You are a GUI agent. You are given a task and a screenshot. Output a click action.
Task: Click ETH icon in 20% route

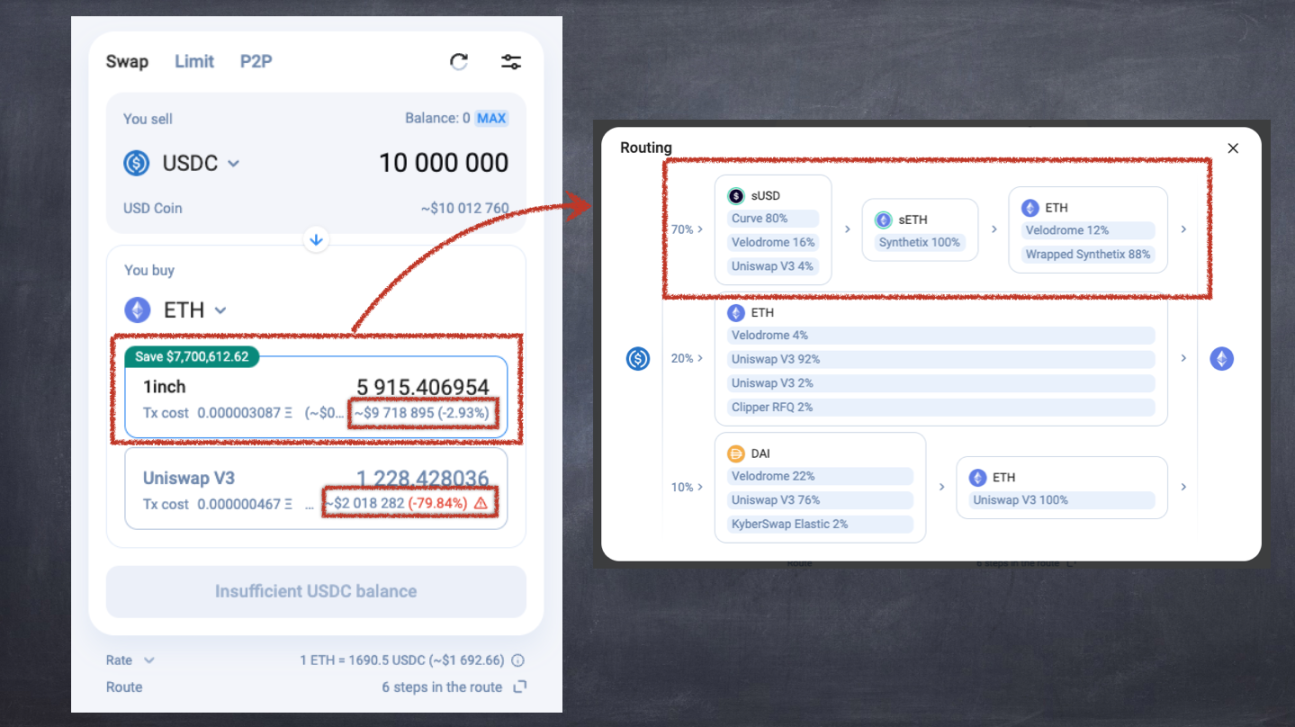[736, 313]
